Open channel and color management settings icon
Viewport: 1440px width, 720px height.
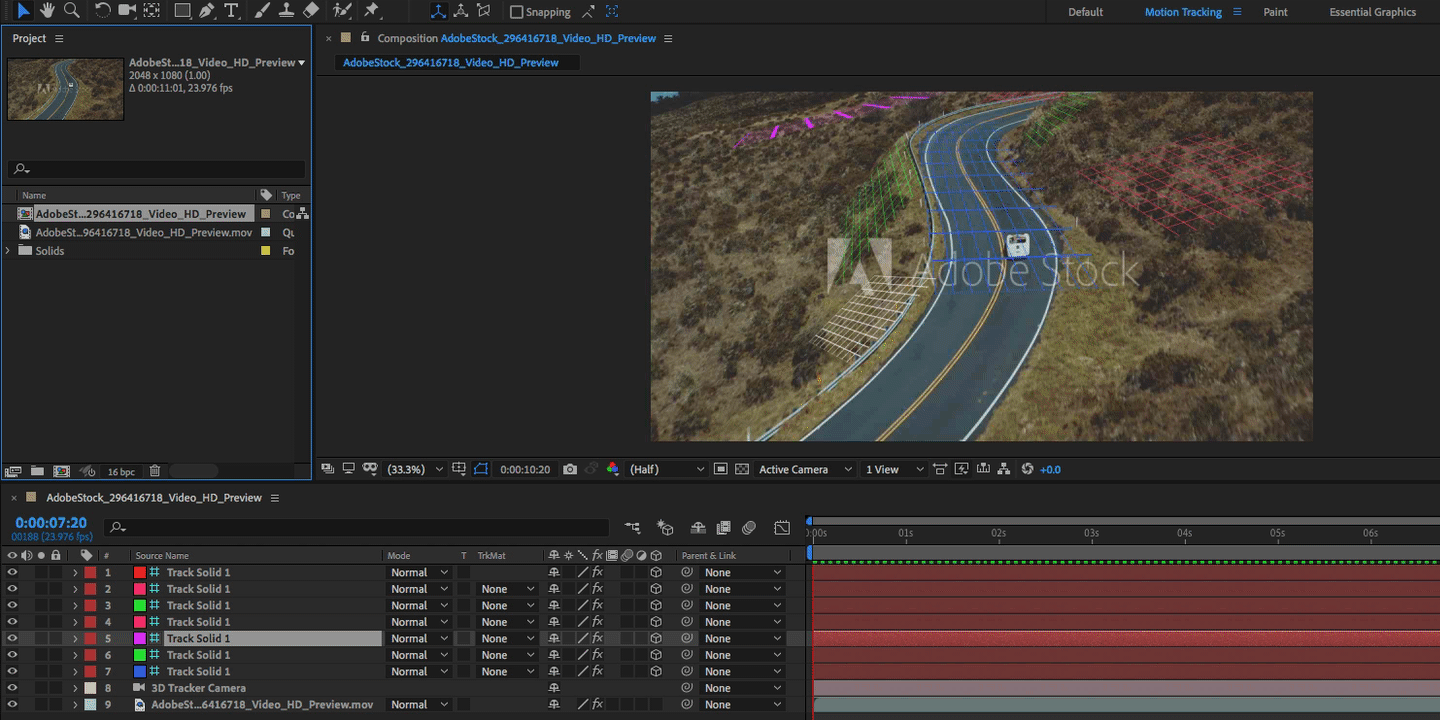pos(613,469)
